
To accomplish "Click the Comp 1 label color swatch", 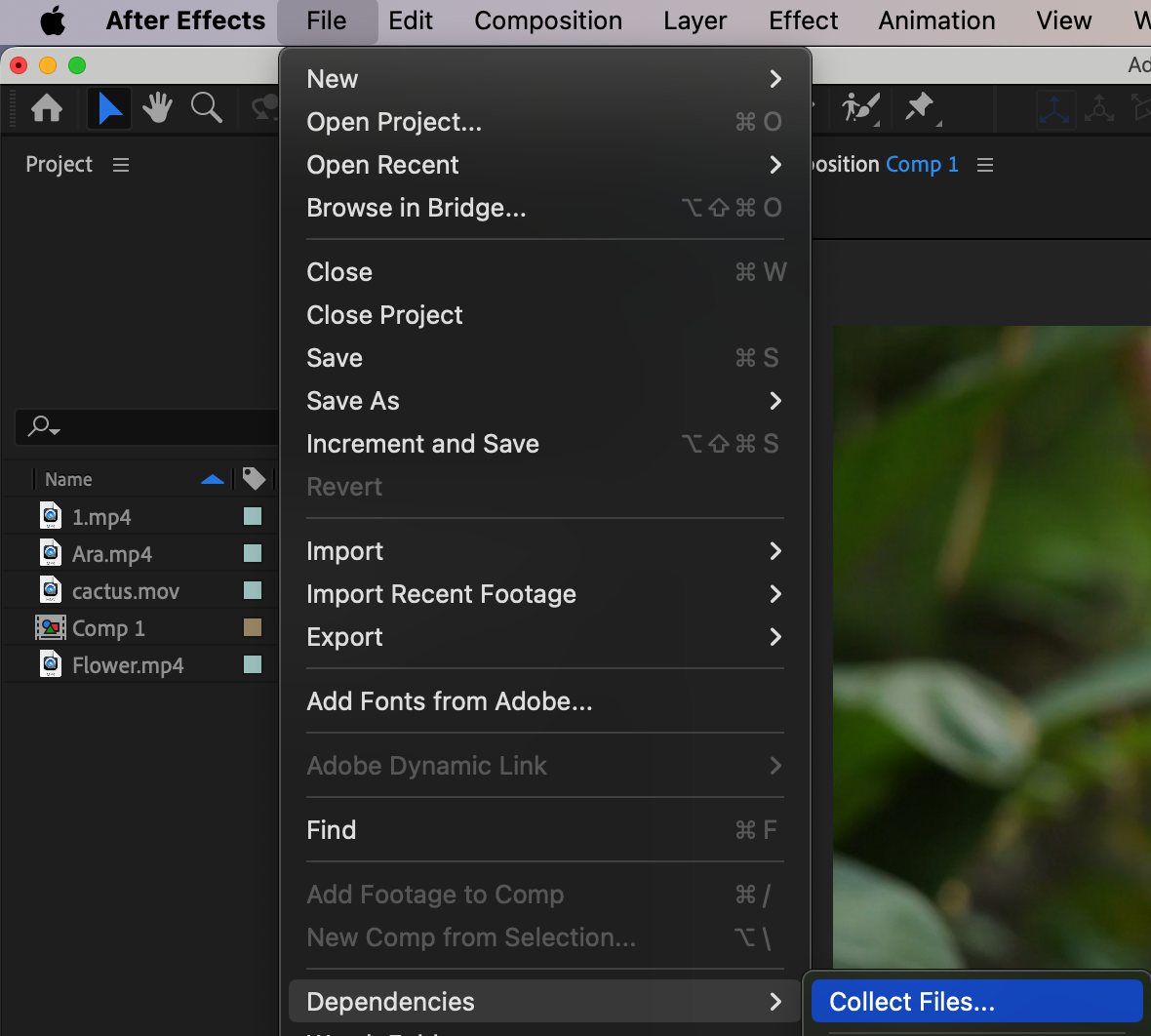I will (x=253, y=627).
